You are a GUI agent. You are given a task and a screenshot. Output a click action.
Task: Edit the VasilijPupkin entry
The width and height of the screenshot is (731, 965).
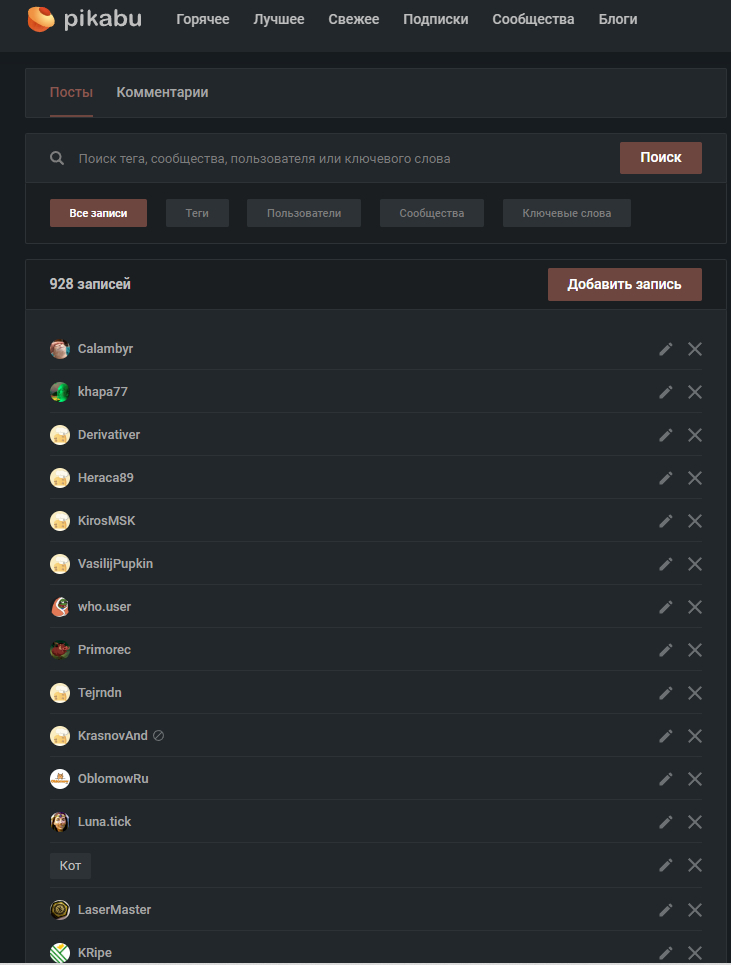click(x=665, y=564)
